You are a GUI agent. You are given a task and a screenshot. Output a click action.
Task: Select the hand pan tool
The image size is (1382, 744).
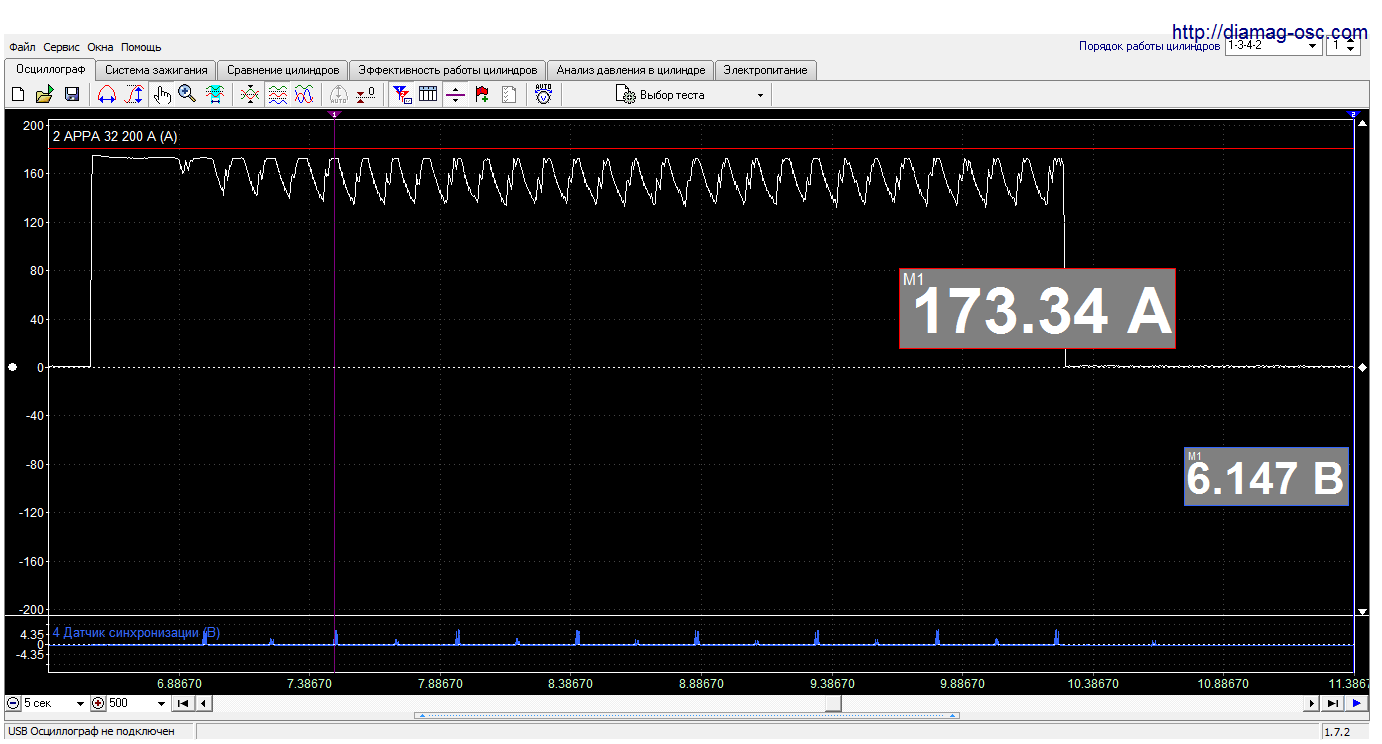coord(162,94)
